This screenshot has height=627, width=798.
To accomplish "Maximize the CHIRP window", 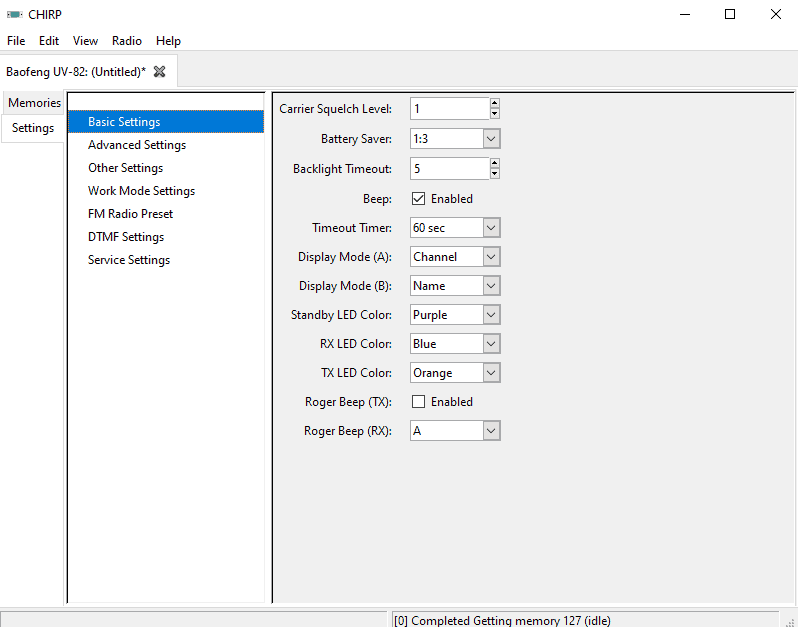I will tap(730, 14).
